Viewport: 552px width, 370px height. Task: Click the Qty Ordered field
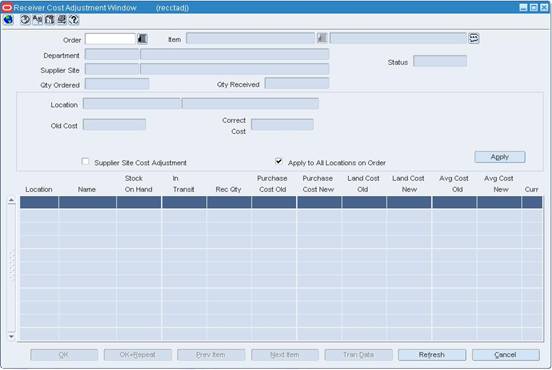pos(117,84)
